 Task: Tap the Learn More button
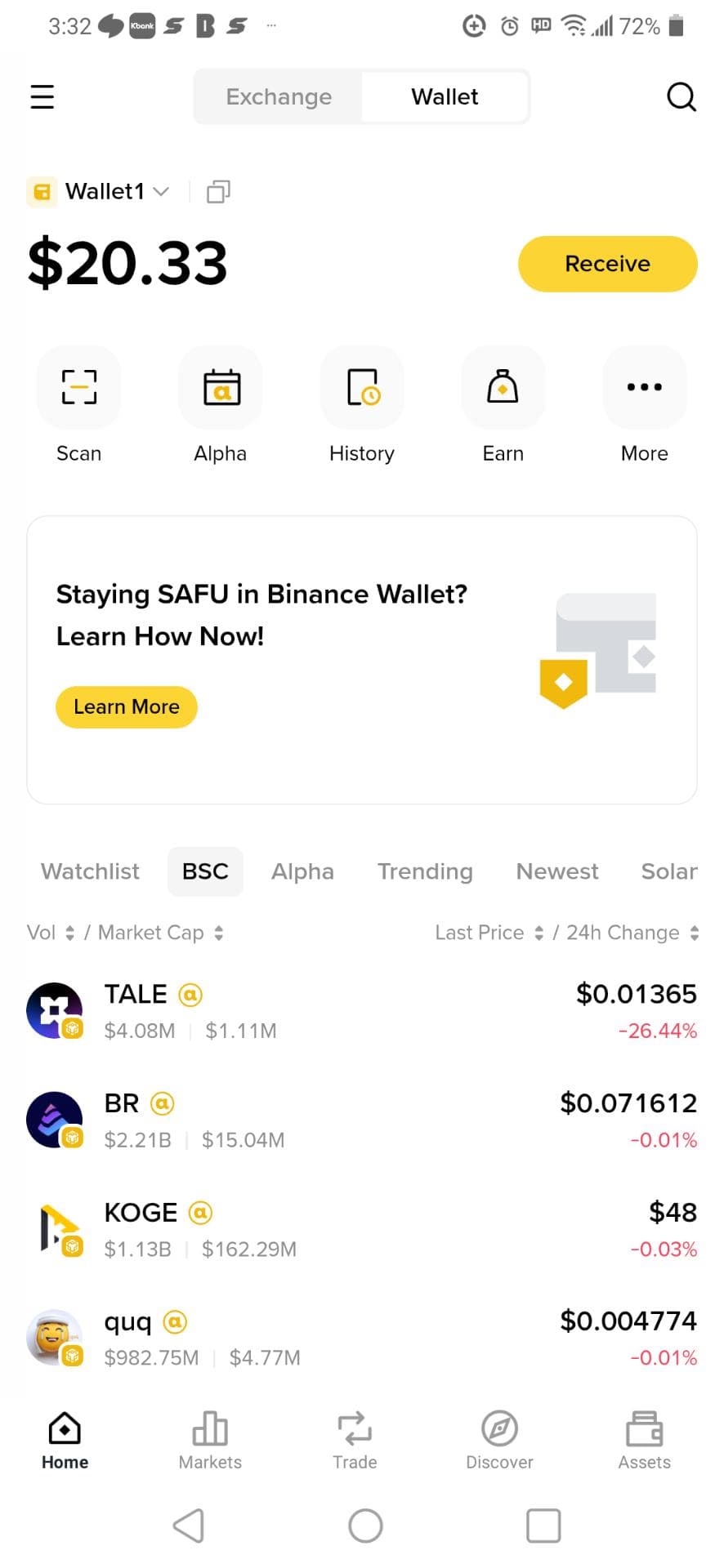click(x=127, y=706)
